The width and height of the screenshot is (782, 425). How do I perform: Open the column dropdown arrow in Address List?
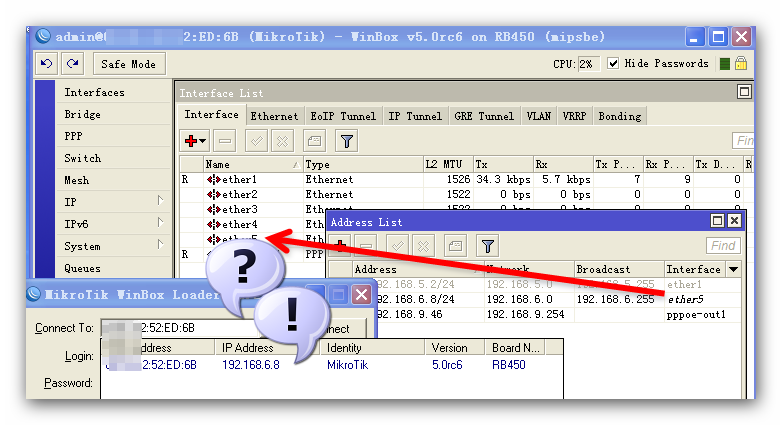click(x=733, y=269)
